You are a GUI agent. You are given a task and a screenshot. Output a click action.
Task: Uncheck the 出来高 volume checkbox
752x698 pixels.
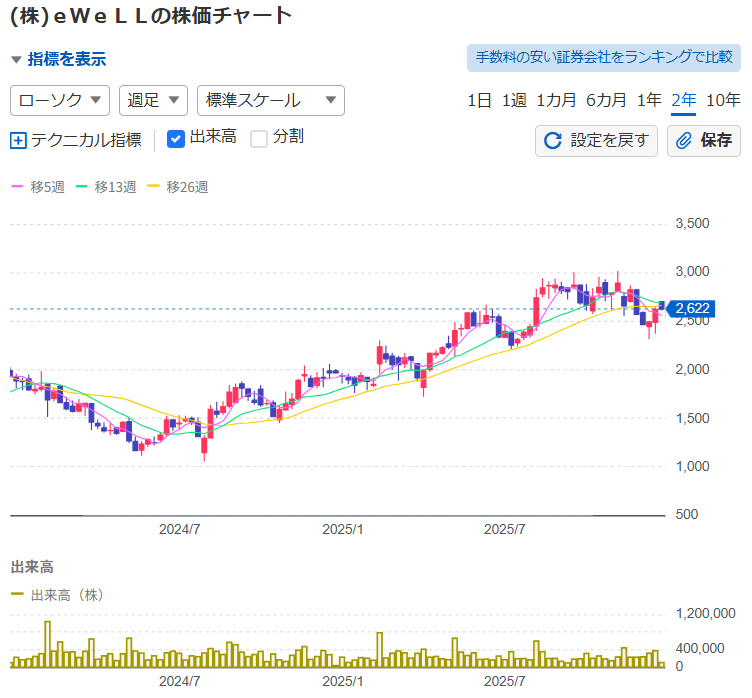(176, 139)
